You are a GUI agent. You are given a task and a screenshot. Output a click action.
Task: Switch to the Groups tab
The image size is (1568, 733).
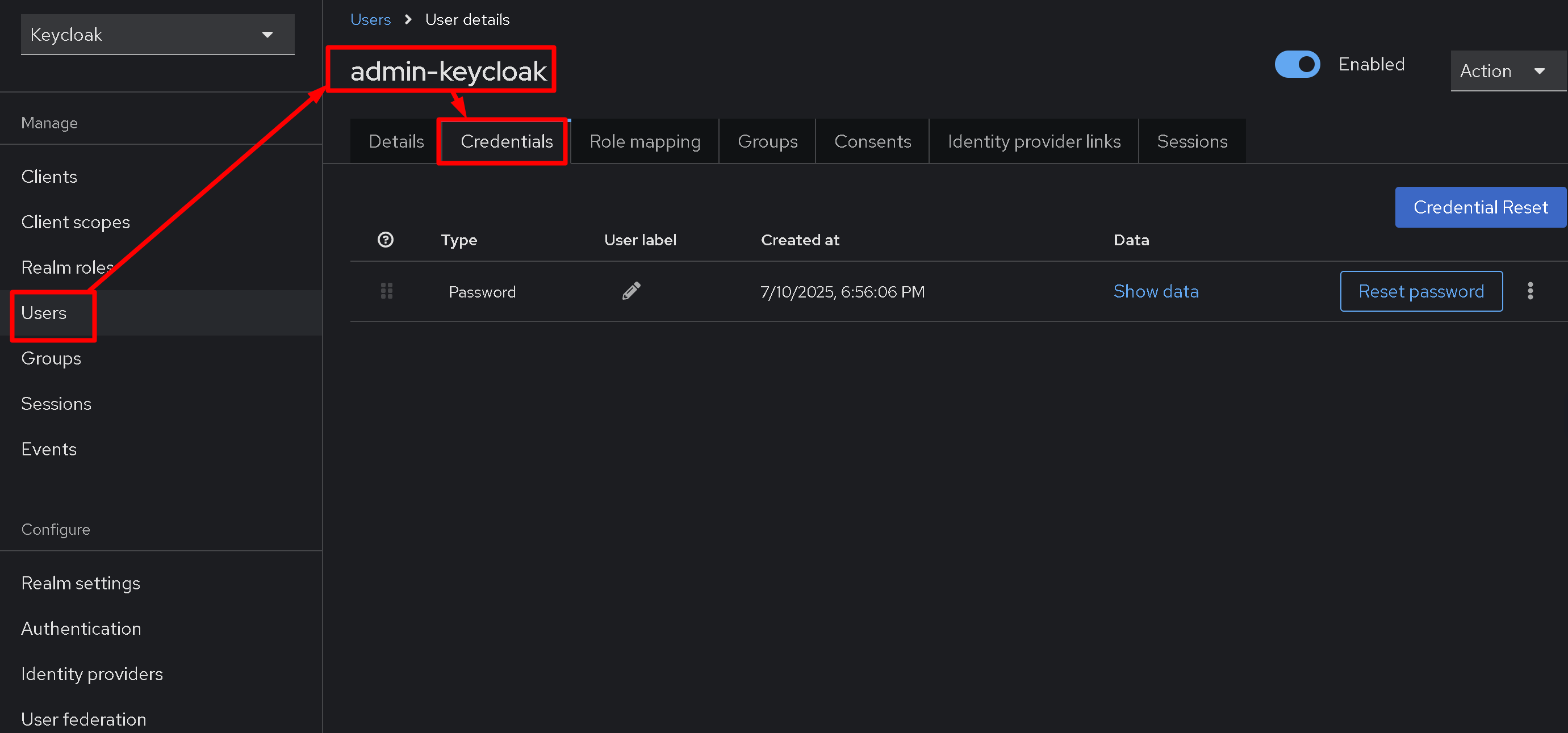point(767,141)
